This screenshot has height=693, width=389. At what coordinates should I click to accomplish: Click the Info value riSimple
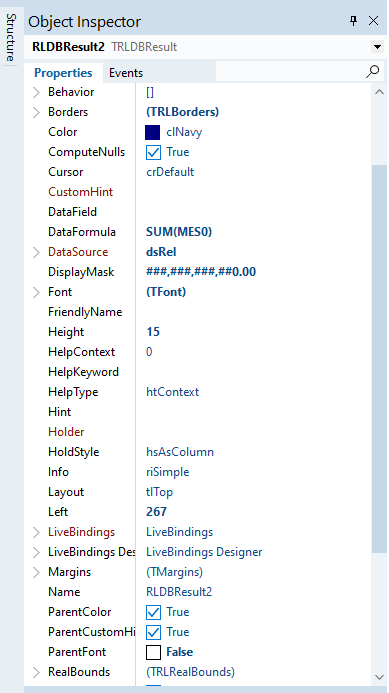point(168,472)
